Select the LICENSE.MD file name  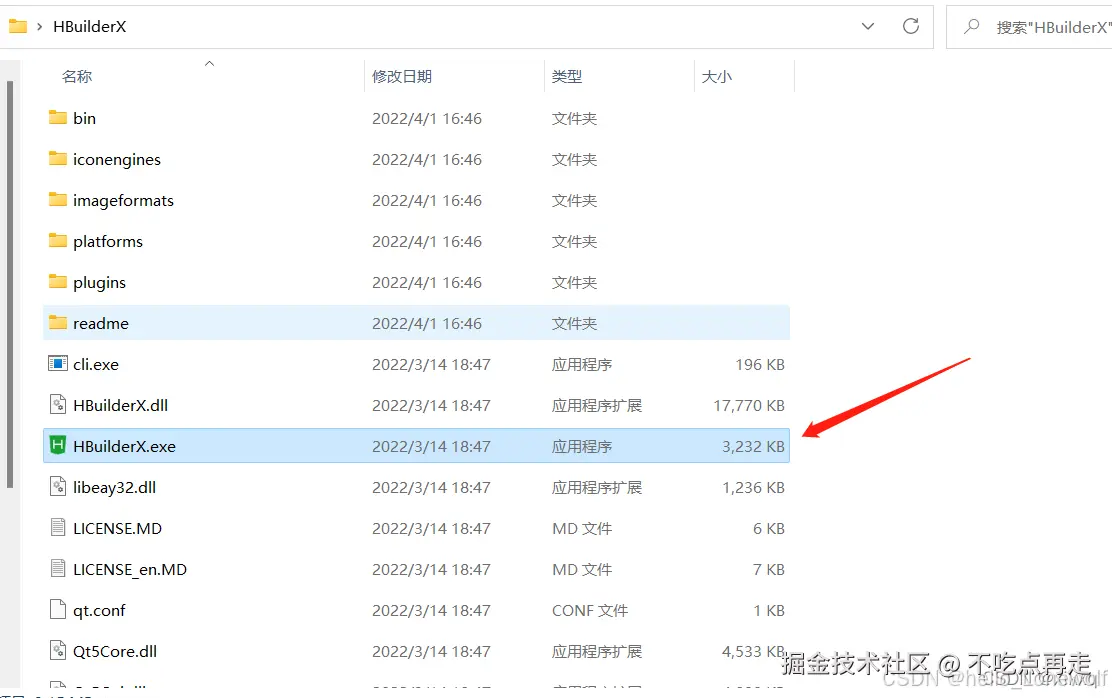(118, 528)
